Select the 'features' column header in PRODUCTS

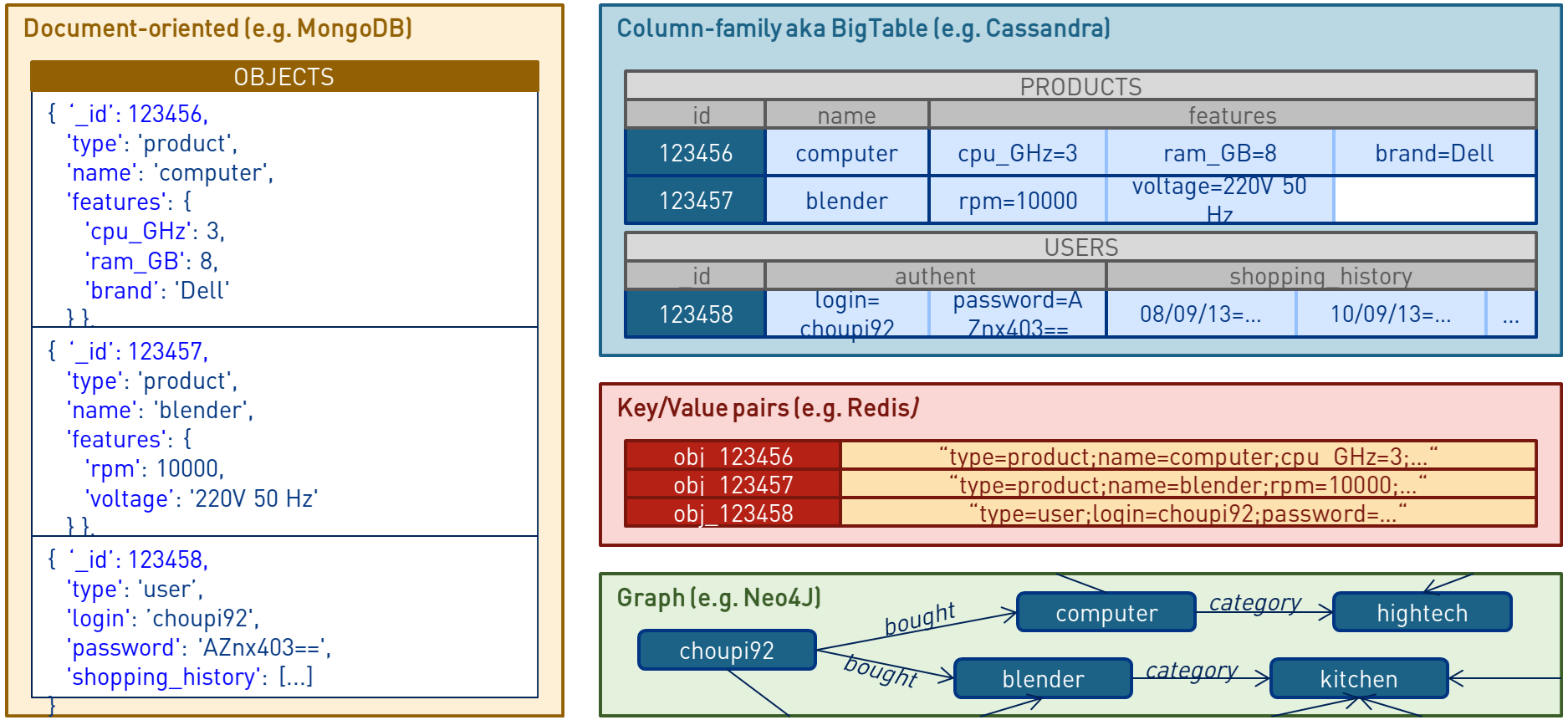pos(1232,115)
